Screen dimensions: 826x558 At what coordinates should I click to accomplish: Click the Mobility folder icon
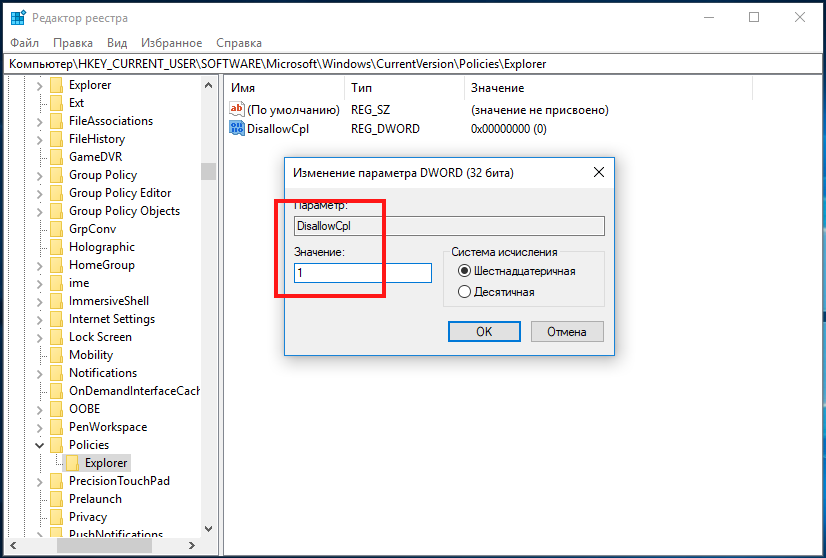[56, 355]
